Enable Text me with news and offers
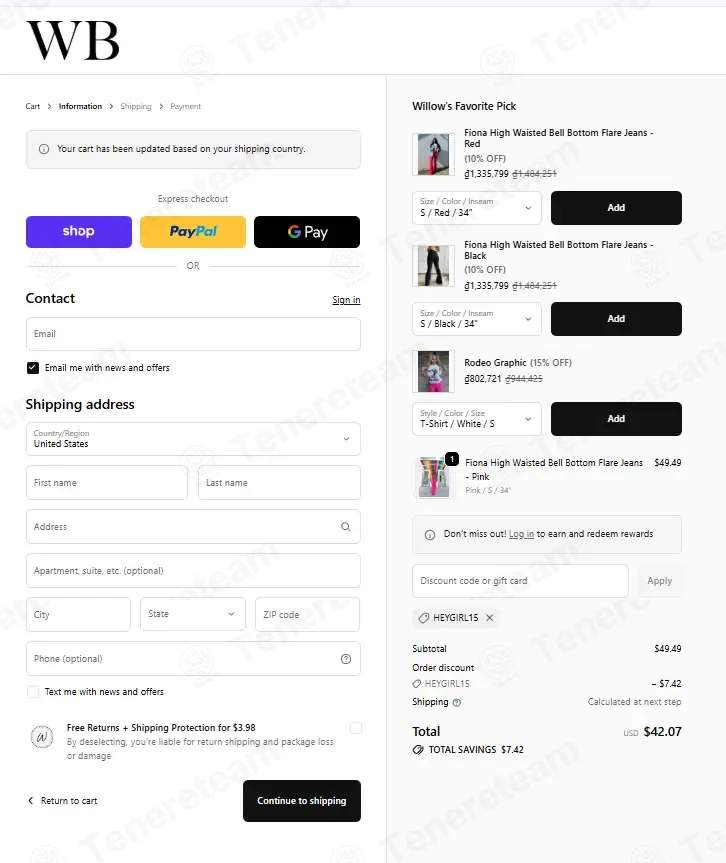Viewport: 726px width, 863px height. pyautogui.click(x=33, y=692)
